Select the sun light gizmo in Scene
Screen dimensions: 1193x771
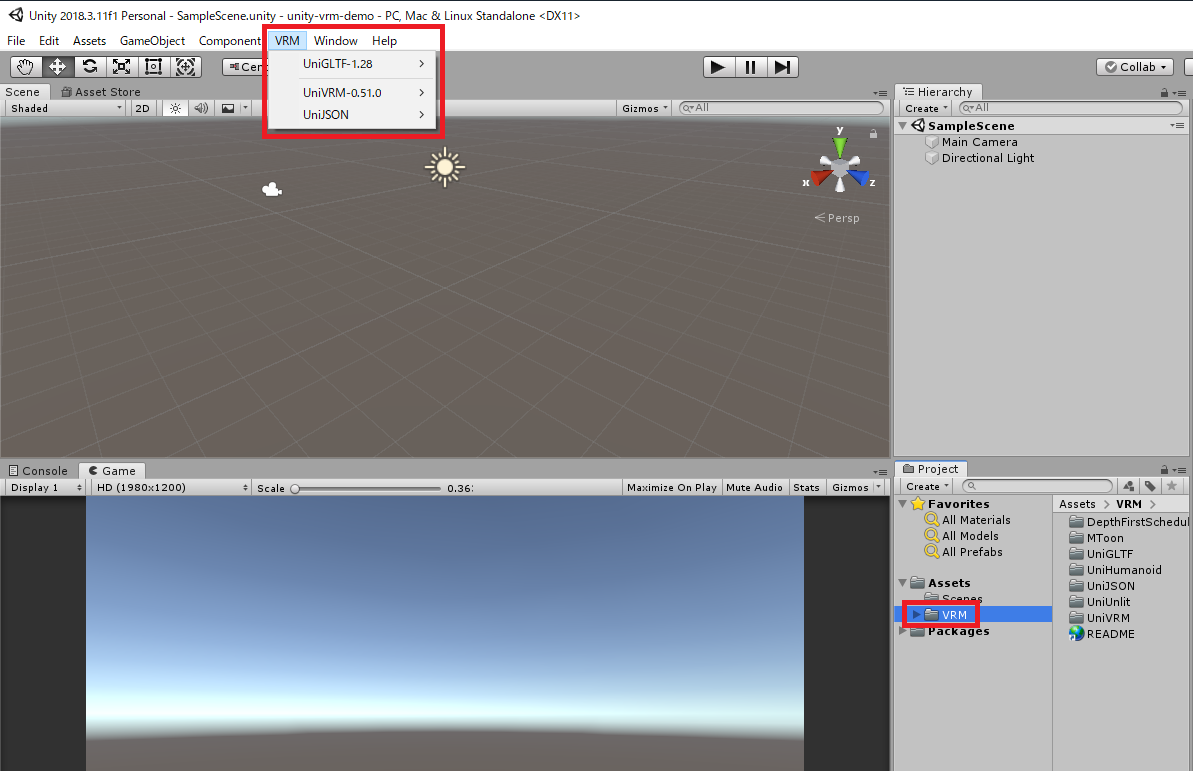point(445,167)
